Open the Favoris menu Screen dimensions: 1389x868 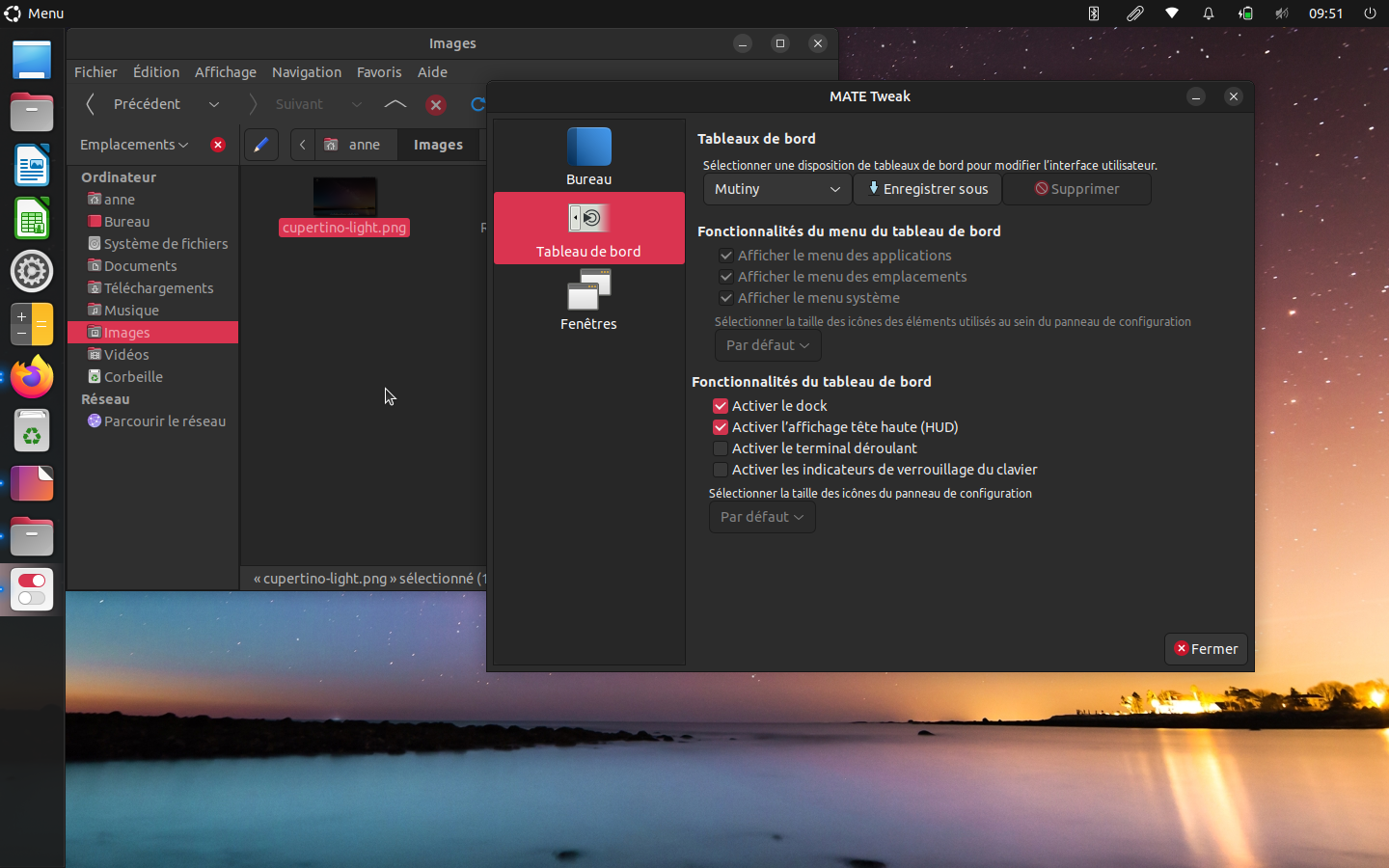coord(378,72)
